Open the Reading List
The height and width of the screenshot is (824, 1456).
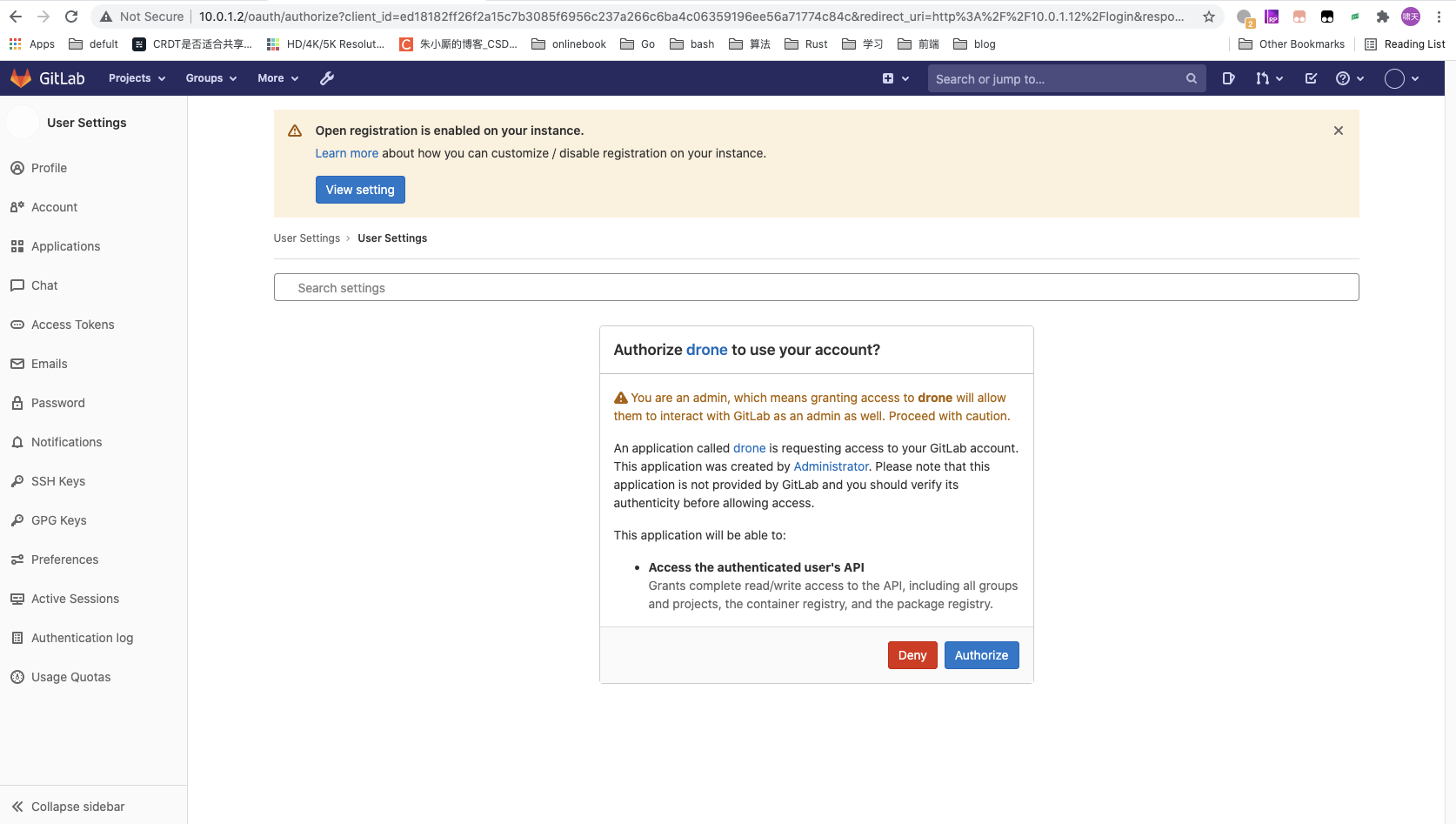pos(1405,44)
